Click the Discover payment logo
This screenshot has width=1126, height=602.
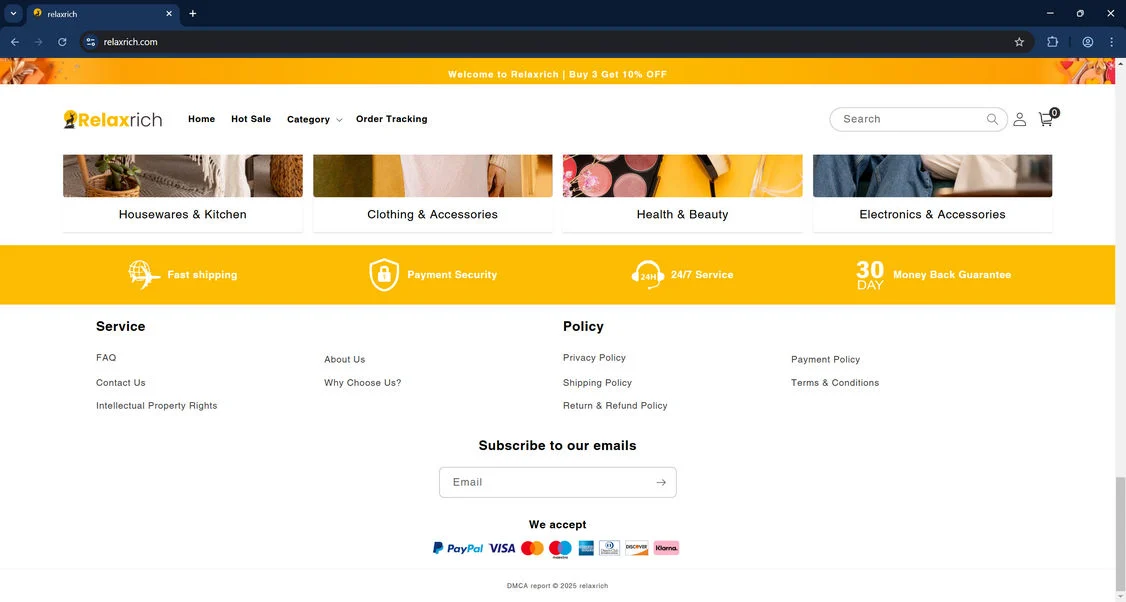pos(636,548)
